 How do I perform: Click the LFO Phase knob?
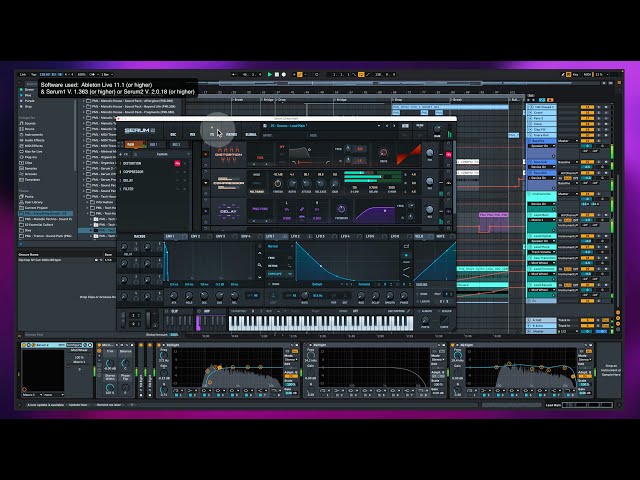coord(404,296)
